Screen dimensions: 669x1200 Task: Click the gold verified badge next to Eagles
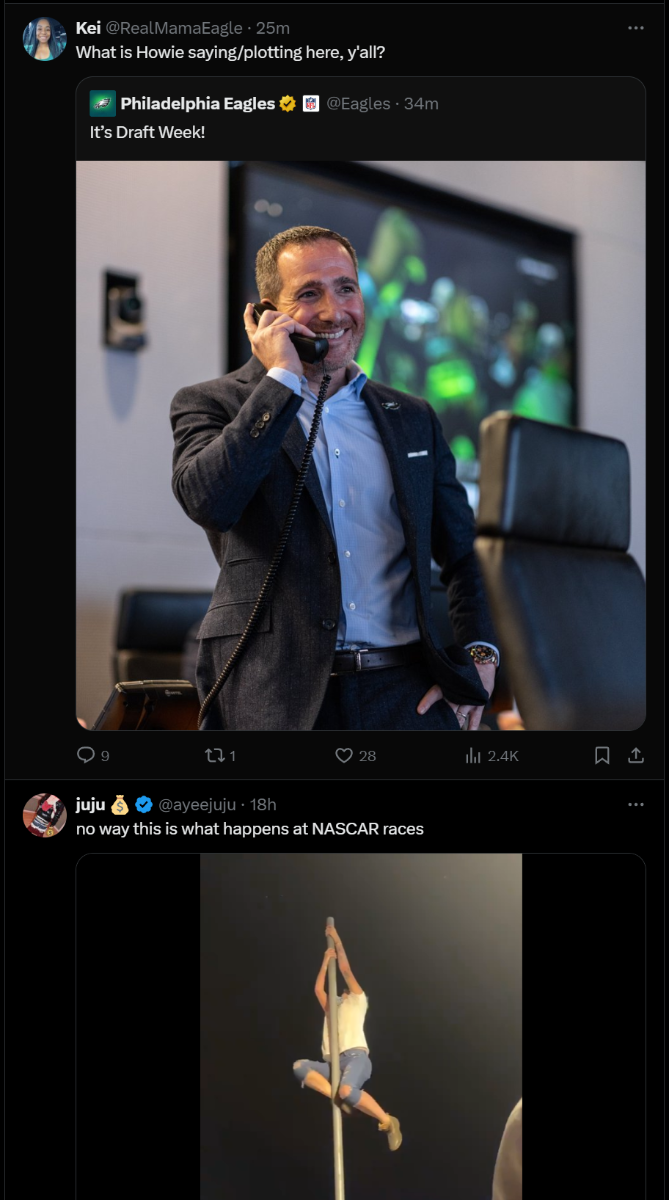pyautogui.click(x=288, y=103)
